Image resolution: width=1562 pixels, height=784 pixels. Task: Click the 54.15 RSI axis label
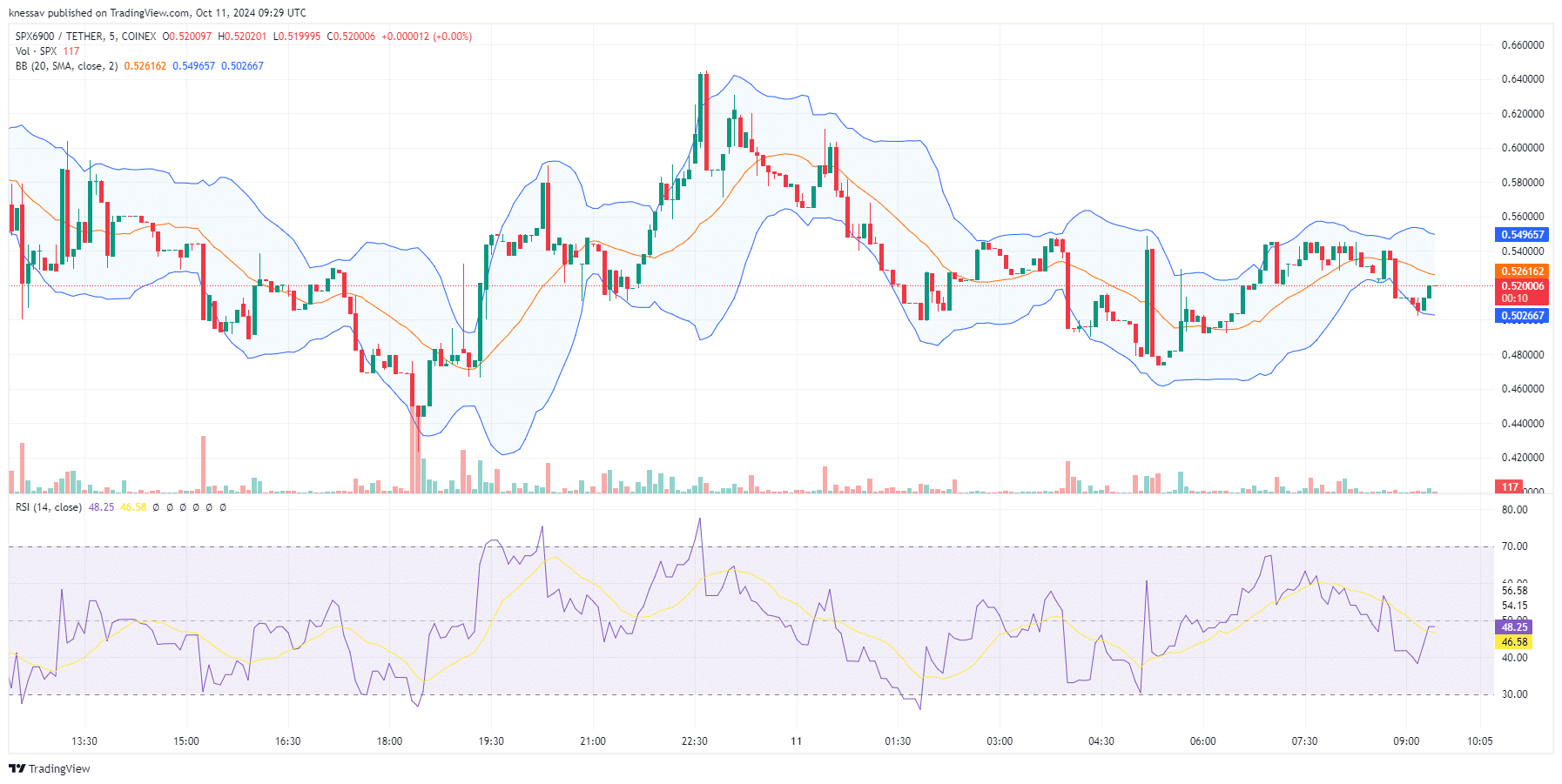1514,606
